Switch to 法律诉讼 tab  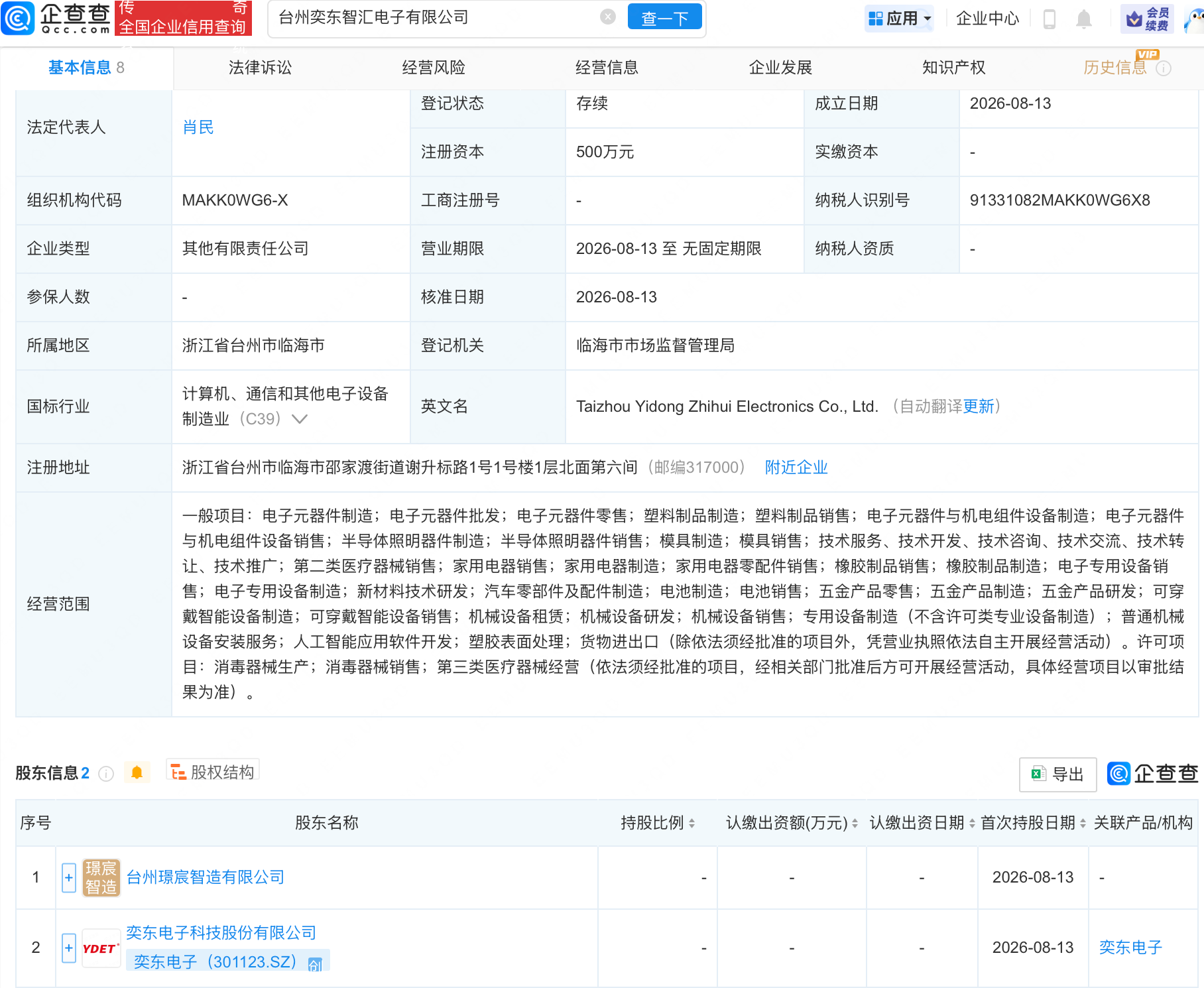[x=260, y=68]
